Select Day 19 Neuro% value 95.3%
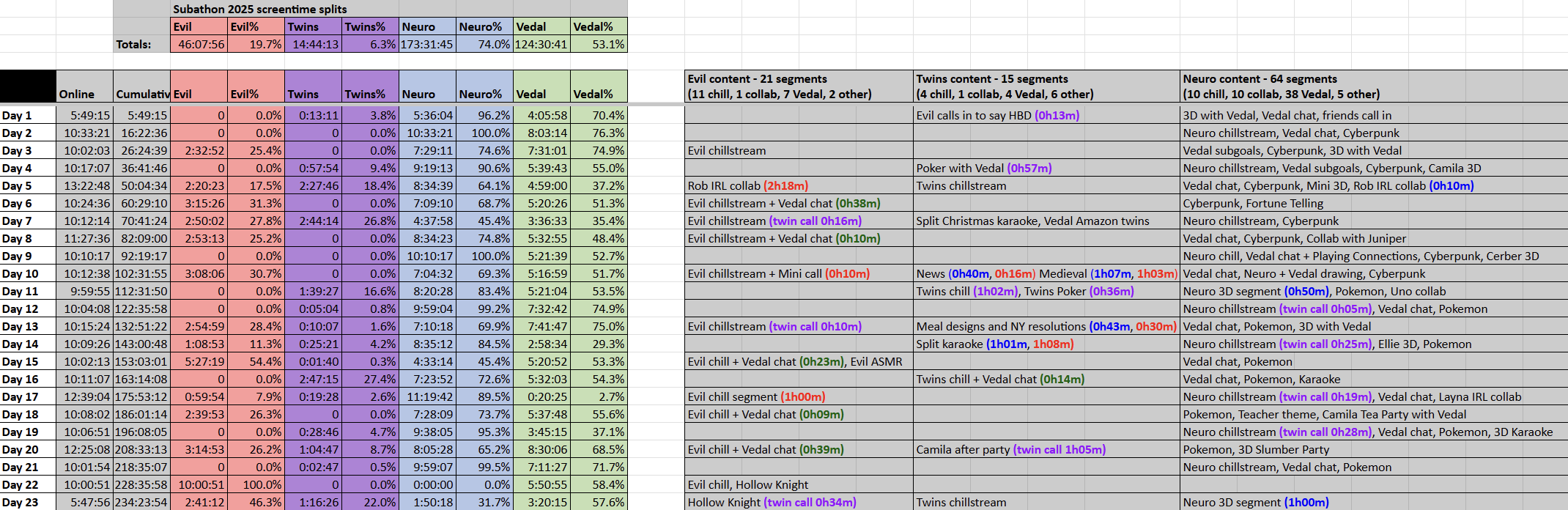The image size is (1568, 510). (484, 432)
